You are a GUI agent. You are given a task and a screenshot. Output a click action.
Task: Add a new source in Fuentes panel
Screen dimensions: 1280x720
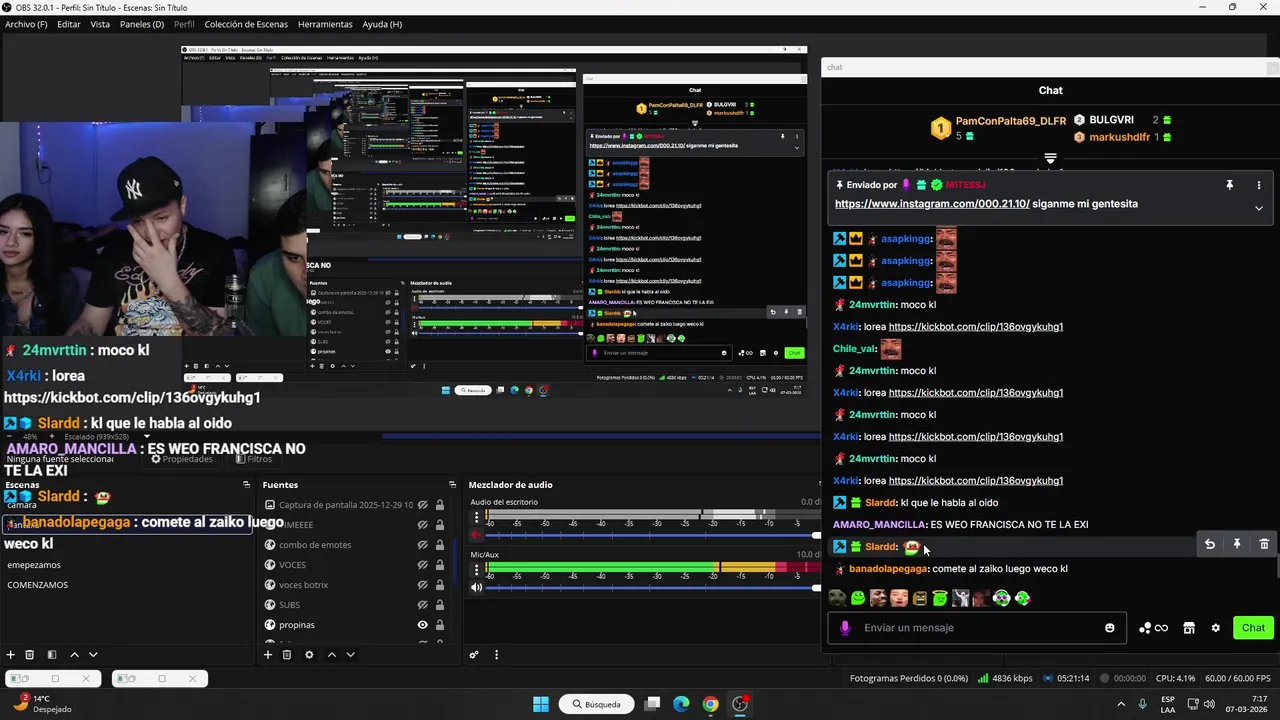(x=267, y=655)
